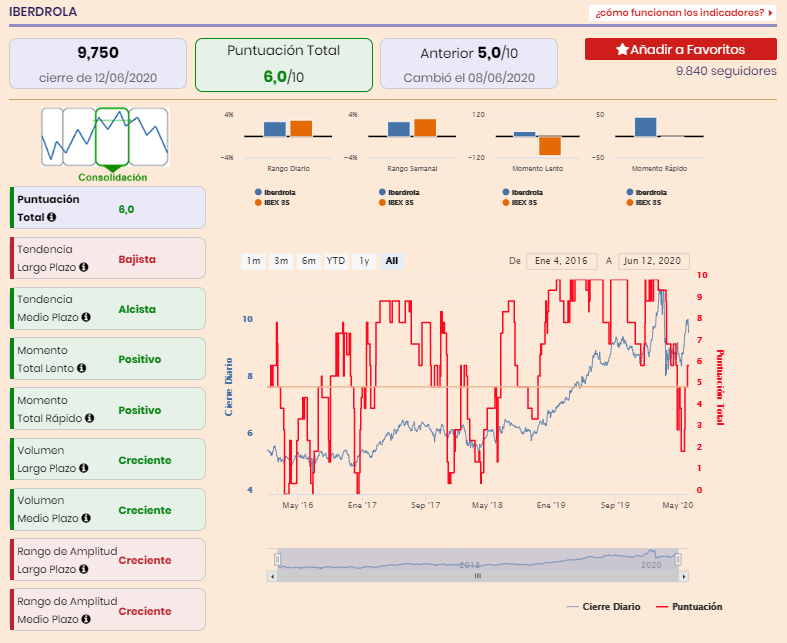This screenshot has width=787, height=643.
Task: Click the right arrow of chart navigator scrollbar
Action: [684, 576]
